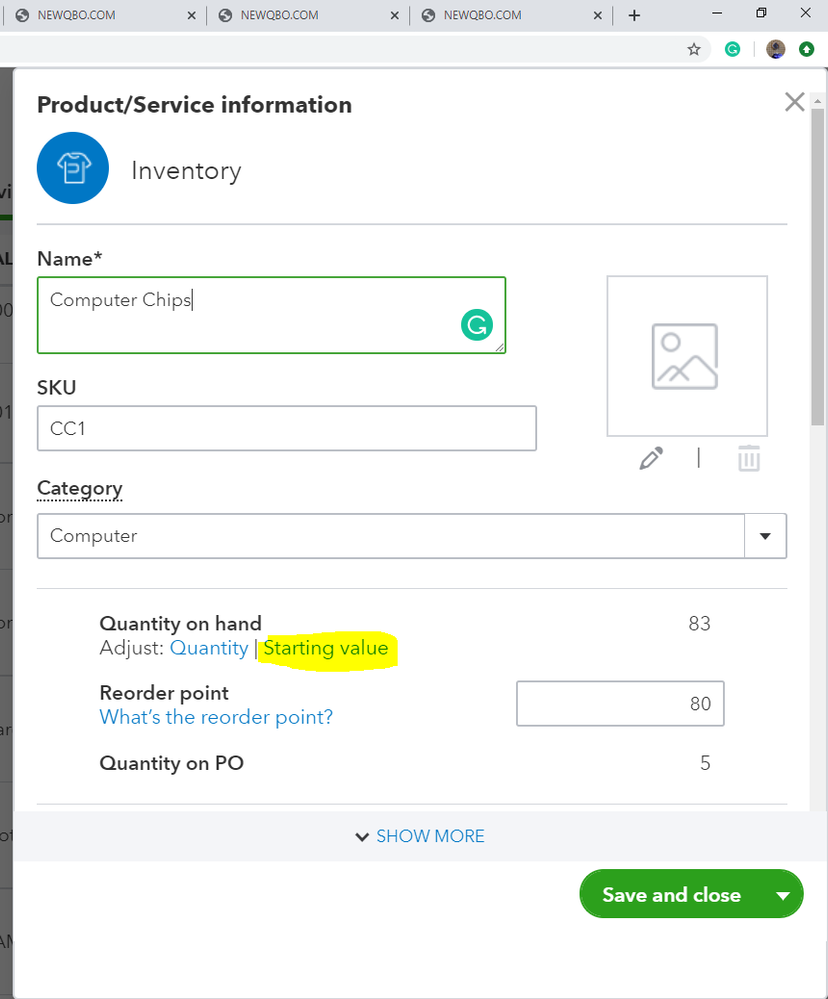This screenshot has width=828, height=999.
Task: Close the Product/Service information panel
Action: pyautogui.click(x=795, y=102)
